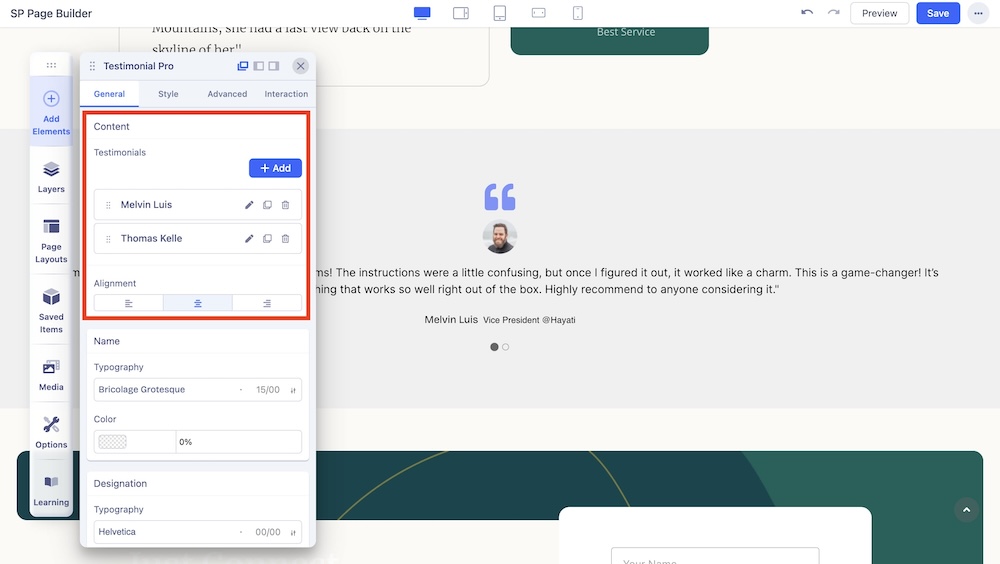Click the Add testimonial button
1000x564 pixels.
(275, 168)
